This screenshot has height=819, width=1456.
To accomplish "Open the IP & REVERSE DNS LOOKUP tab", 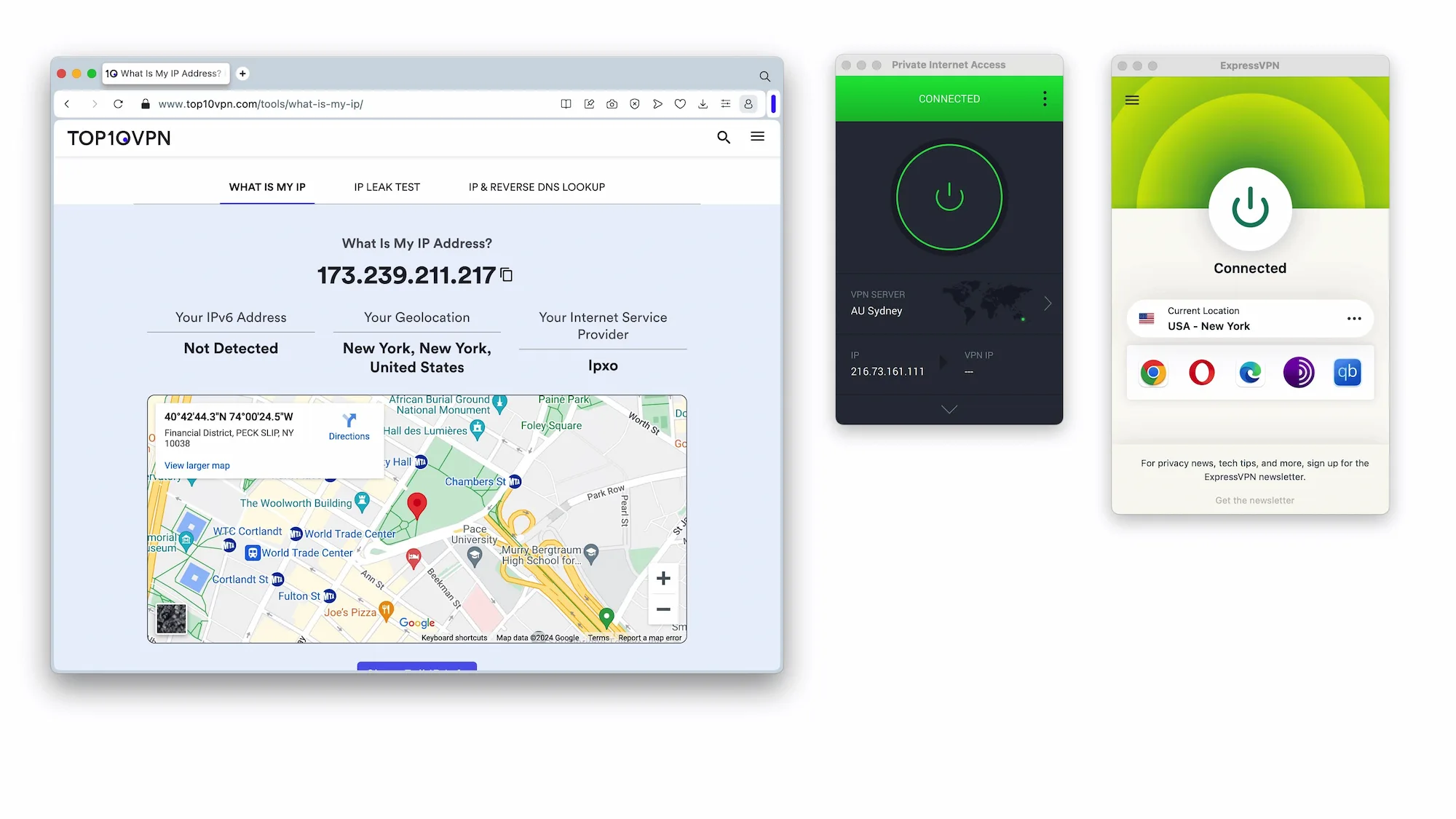I will (x=536, y=186).
